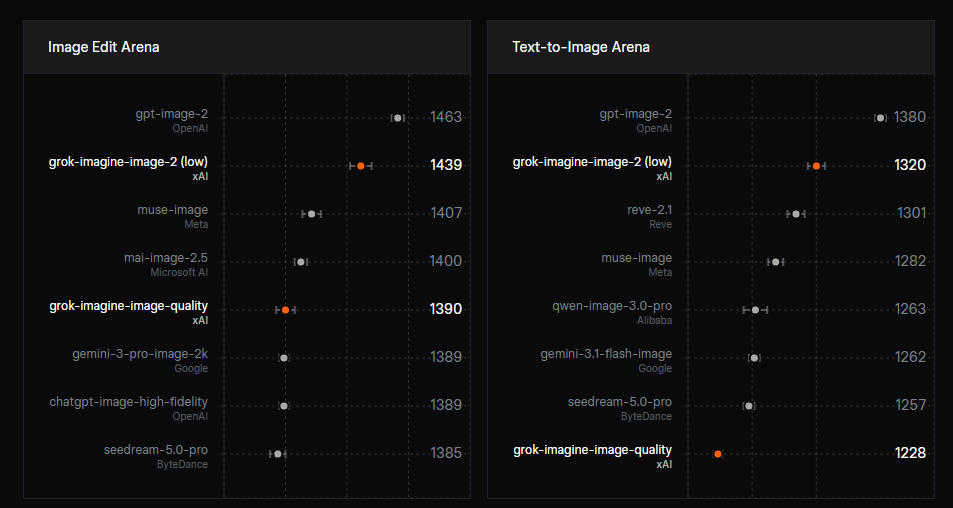Select orange grok-imagine-image-quality dot at 1390
Viewport: 953px width, 508px height.
[x=286, y=310]
